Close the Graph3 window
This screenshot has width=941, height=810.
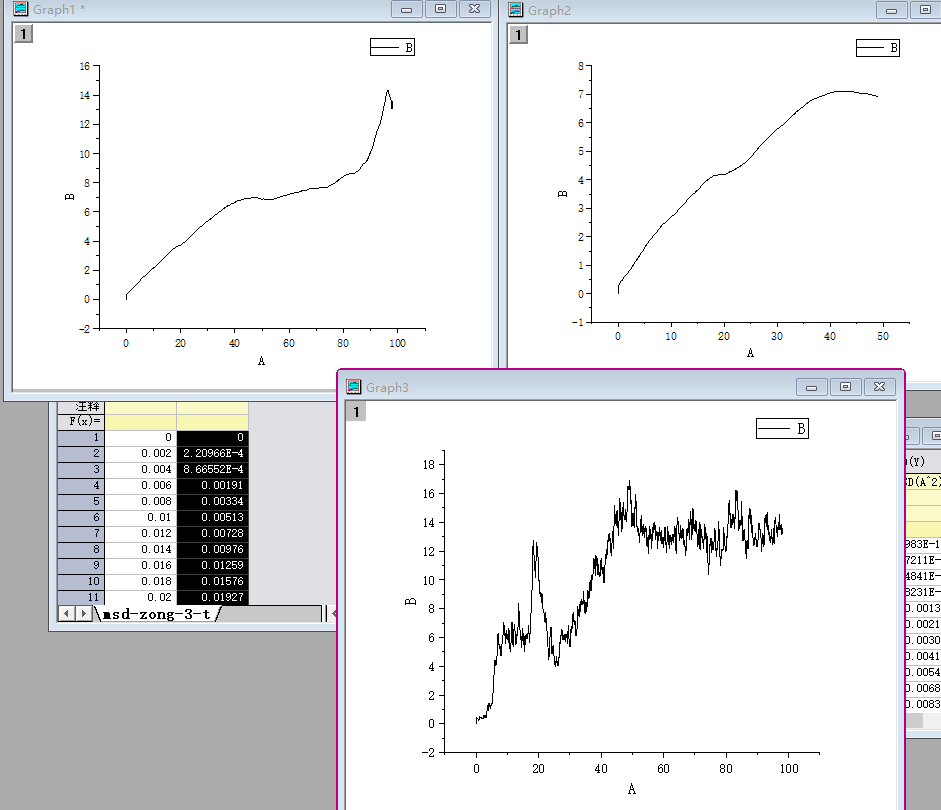pyautogui.click(x=879, y=387)
